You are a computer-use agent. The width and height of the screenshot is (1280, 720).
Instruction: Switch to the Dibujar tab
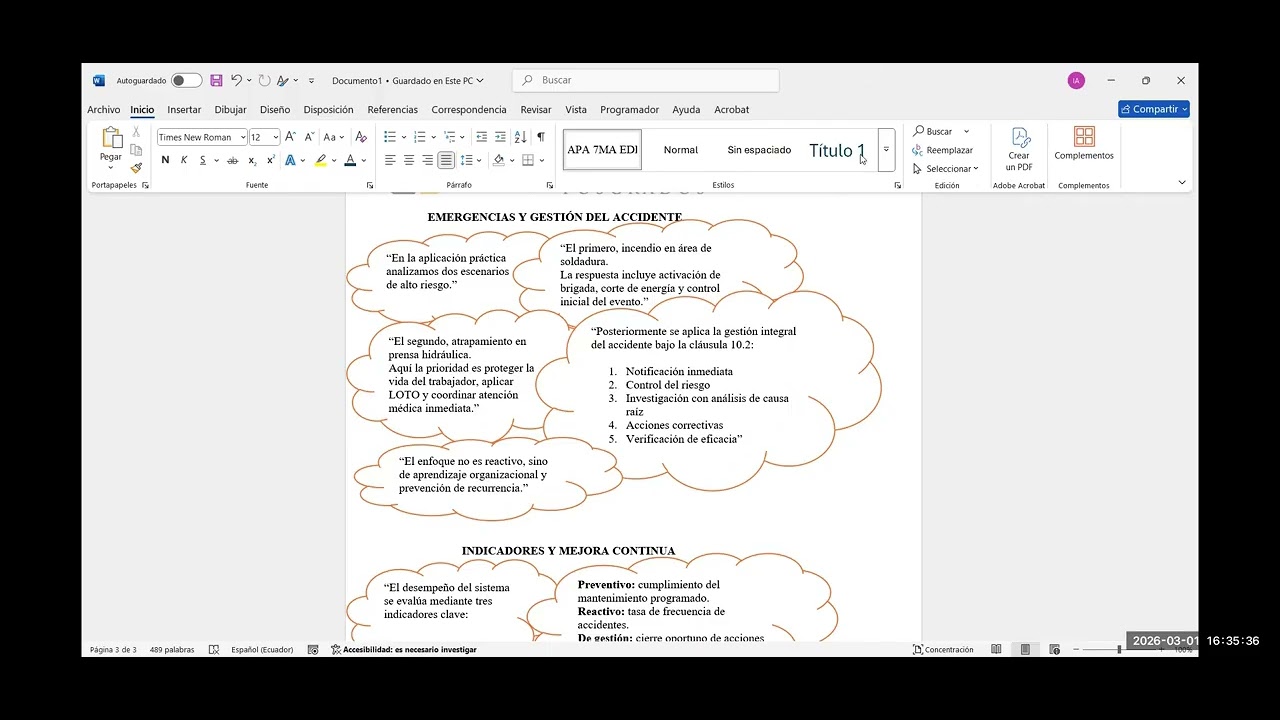click(x=231, y=110)
